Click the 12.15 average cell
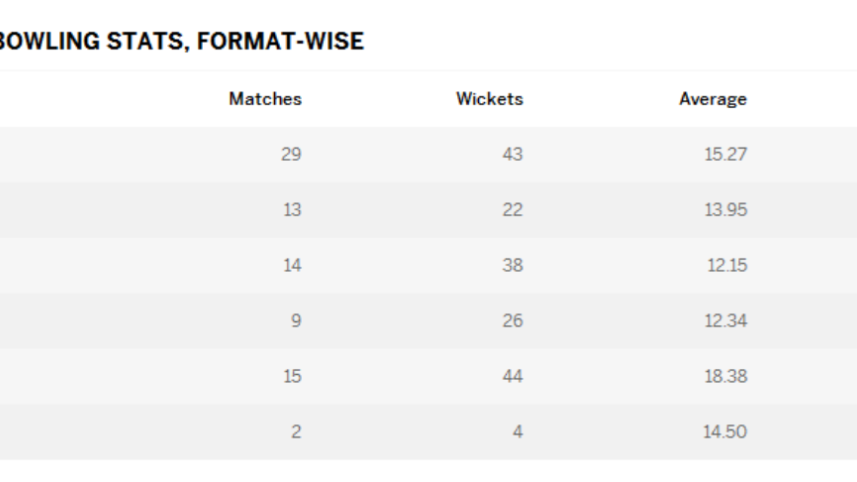 tap(727, 266)
